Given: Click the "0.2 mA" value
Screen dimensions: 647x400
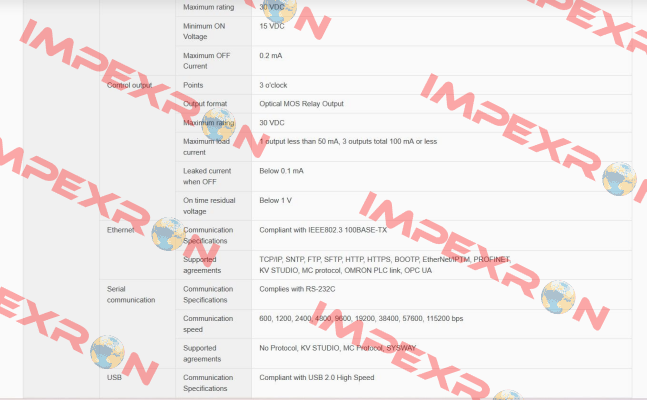Looking at the screenshot, I should pyautogui.click(x=271, y=55).
